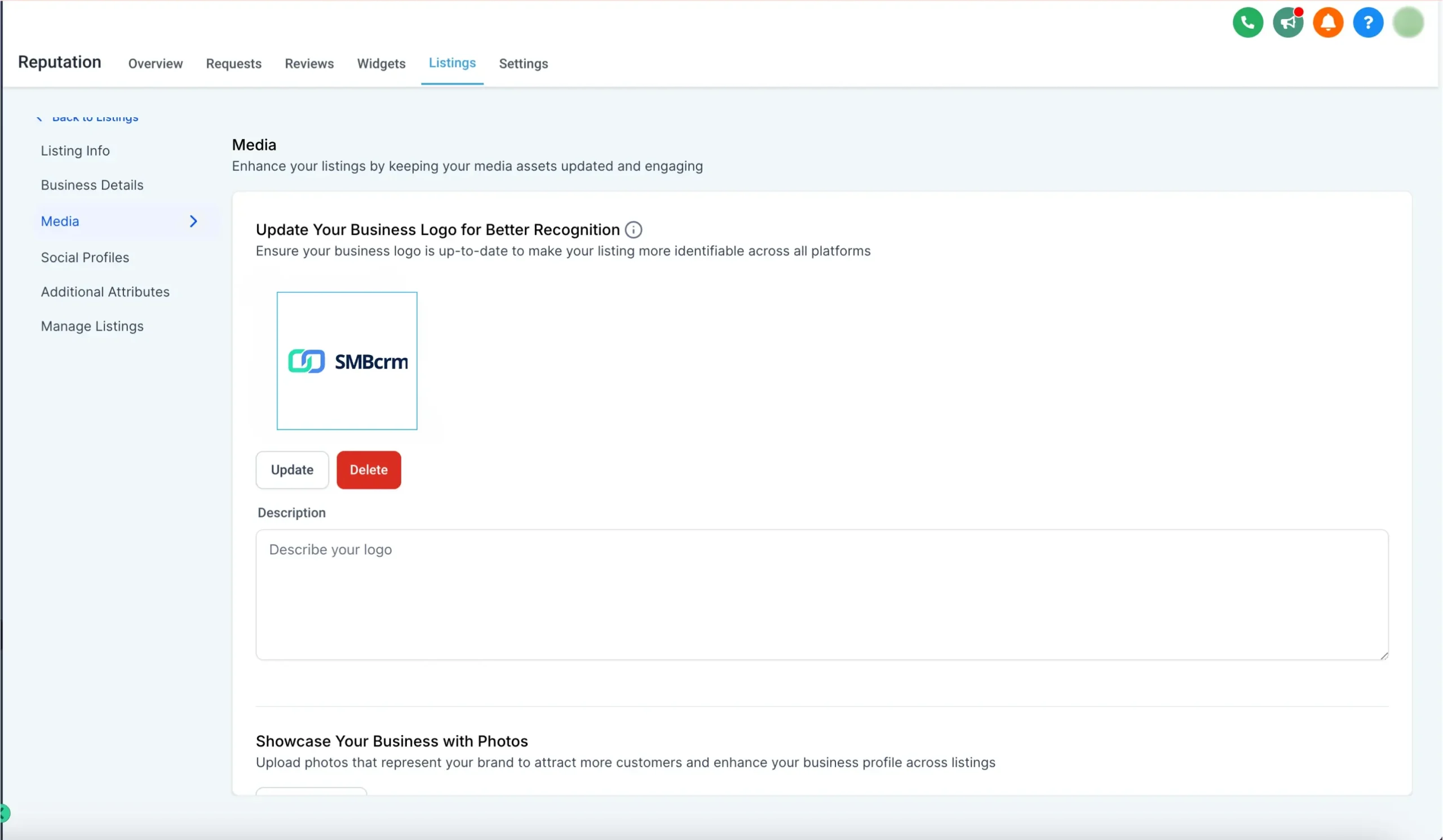Click the text area resize handle
1443x840 pixels.
pyautogui.click(x=1383, y=655)
